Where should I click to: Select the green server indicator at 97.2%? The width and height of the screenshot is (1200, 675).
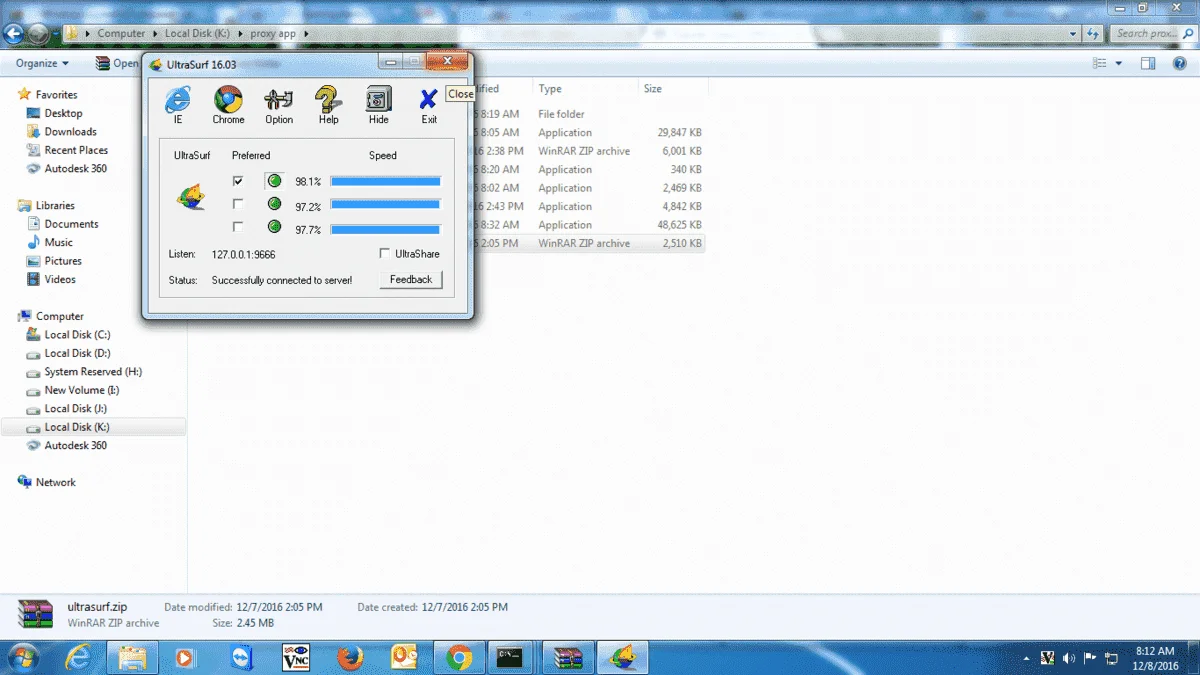pyautogui.click(x=274, y=204)
